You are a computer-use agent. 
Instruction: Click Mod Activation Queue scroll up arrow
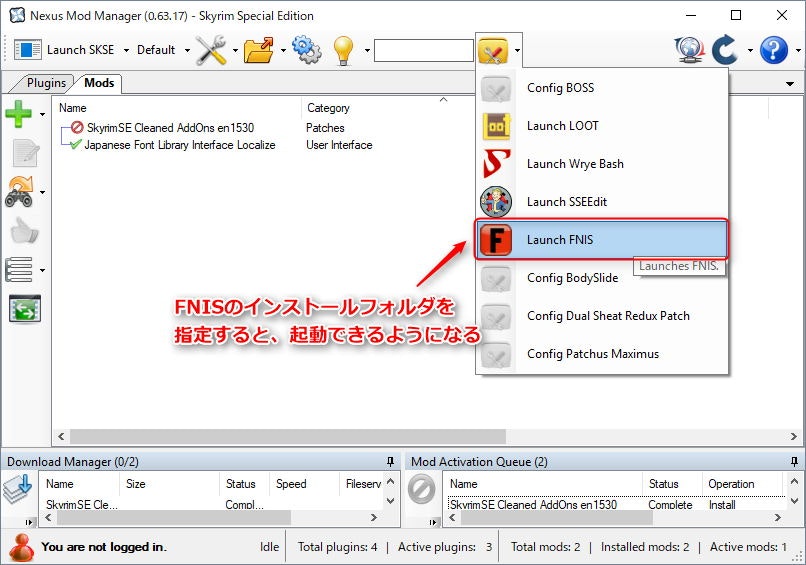(794, 482)
